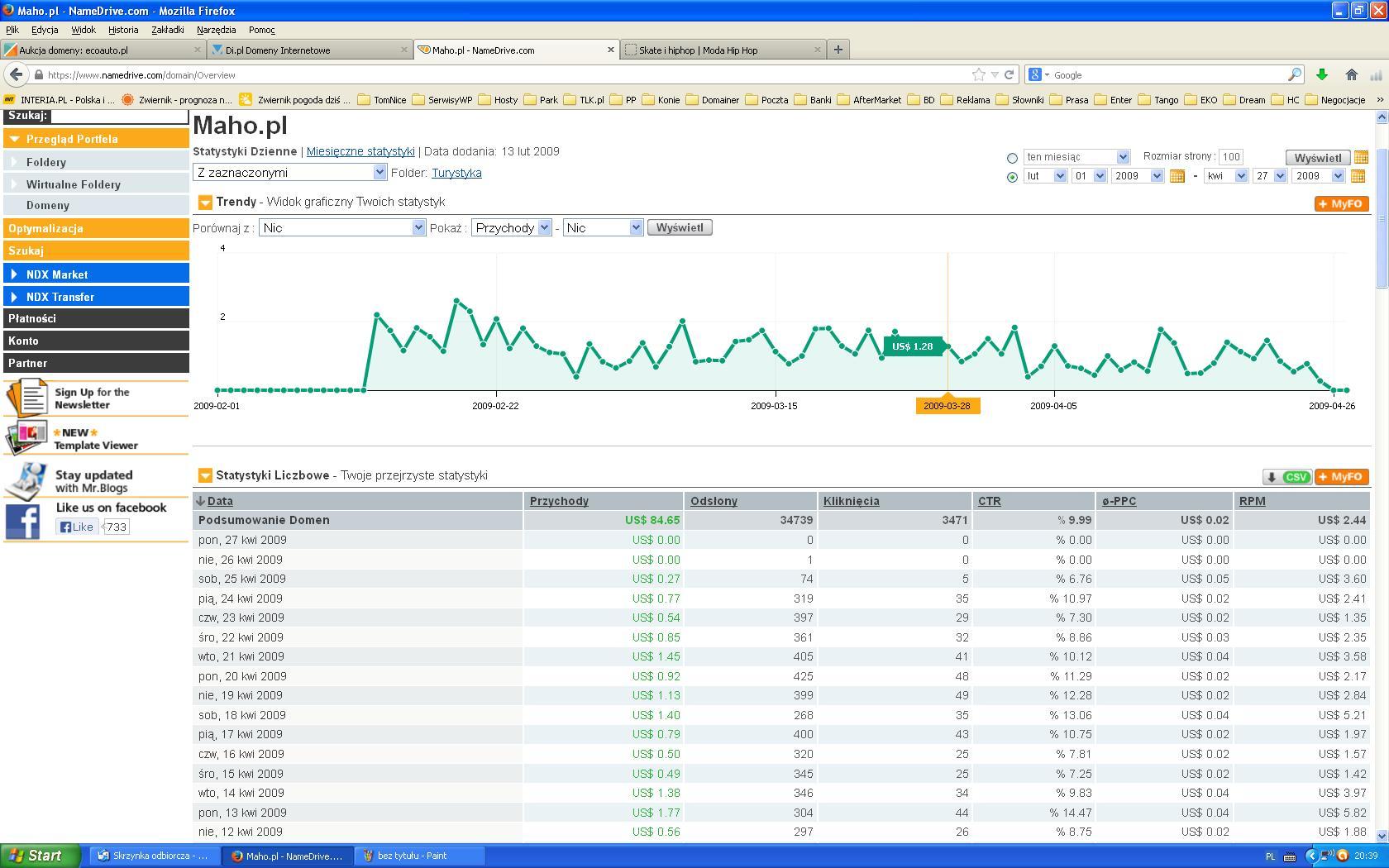Open start day '01' dropdown
Image resolution: width=1389 pixels, height=868 pixels.
click(1089, 176)
